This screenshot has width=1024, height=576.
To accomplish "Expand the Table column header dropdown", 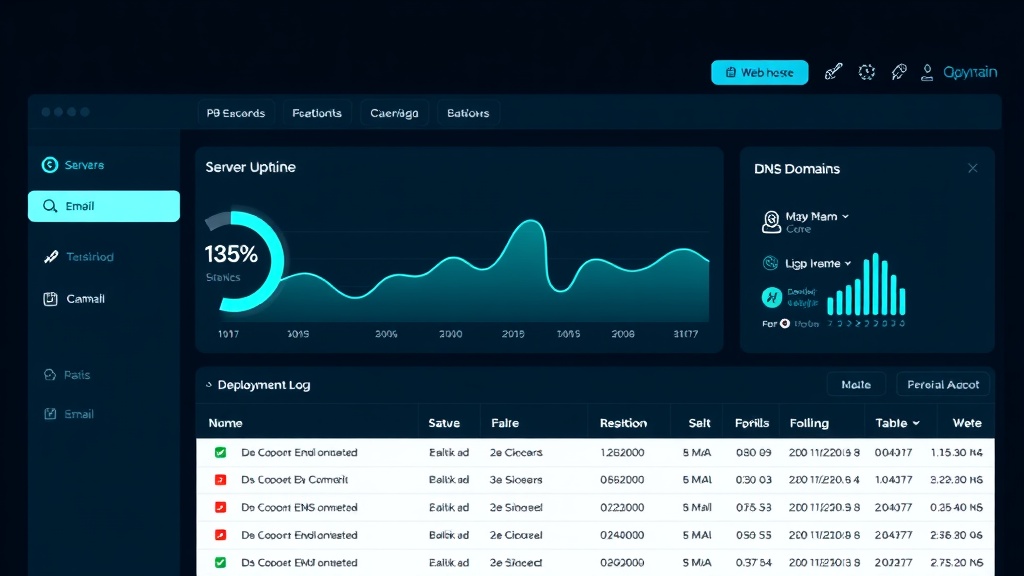I will tap(898, 422).
